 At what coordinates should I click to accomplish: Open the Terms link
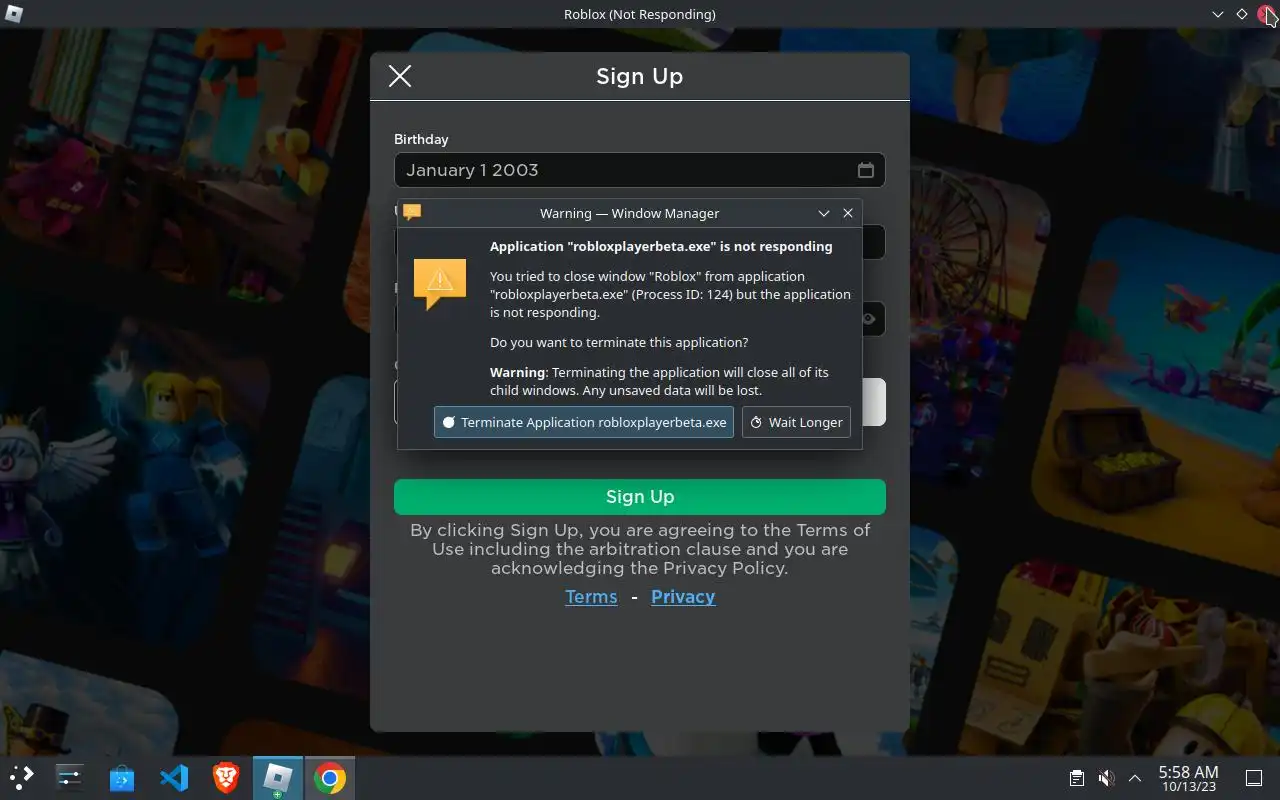point(591,597)
